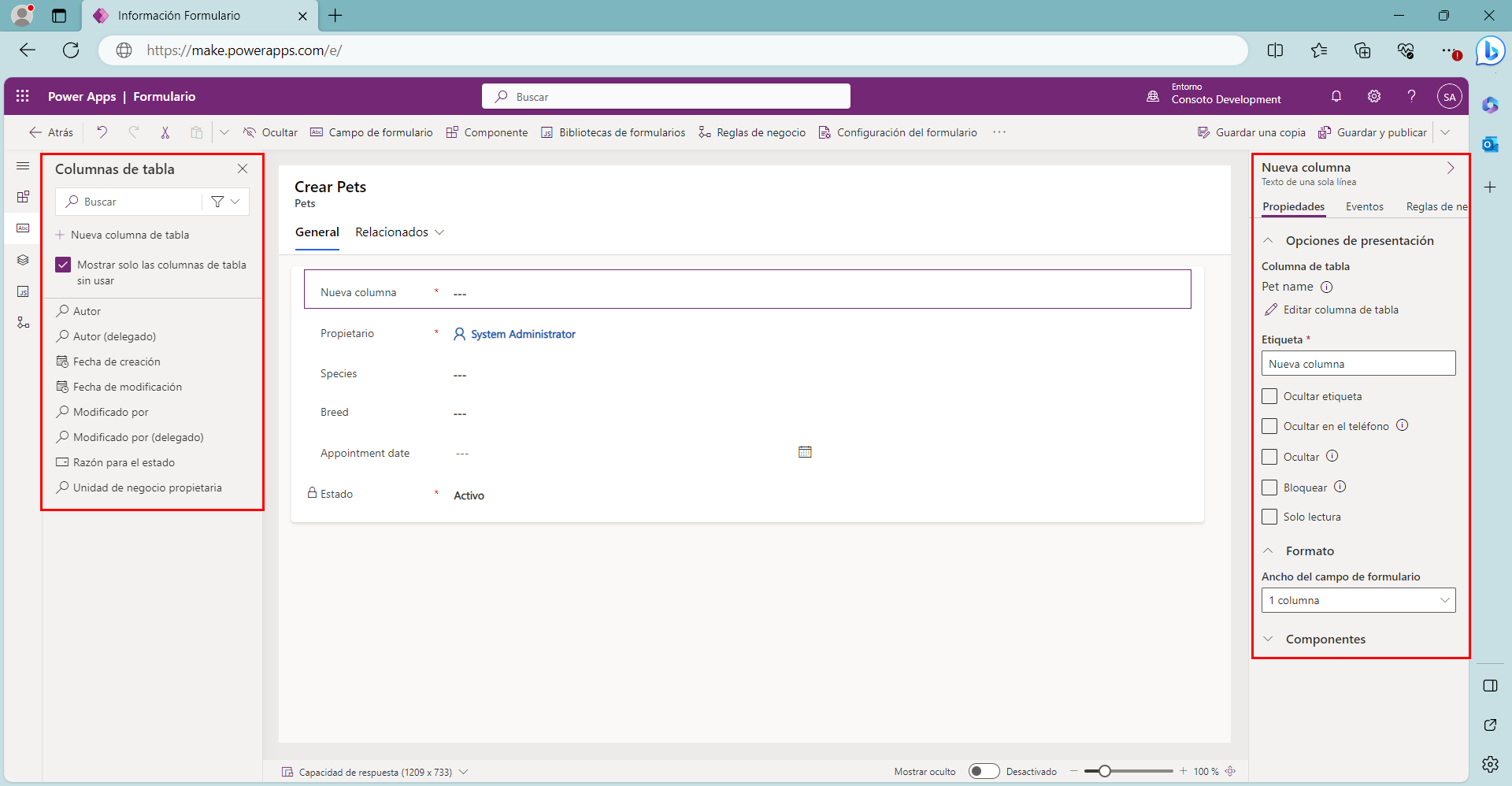Open Bibliotecas de formularios
Screen dimensions: 1512x786
tap(613, 132)
